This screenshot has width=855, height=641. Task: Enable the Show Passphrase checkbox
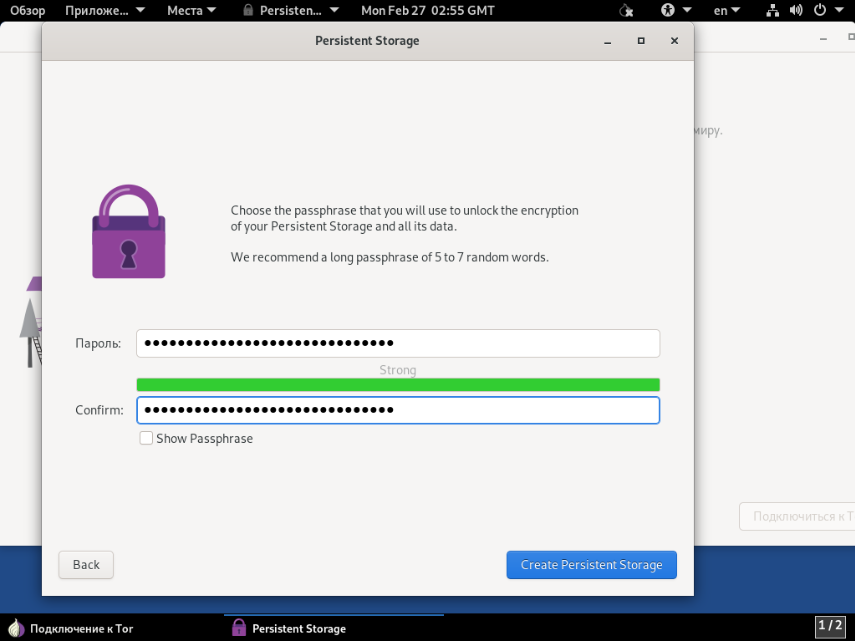pyautogui.click(x=147, y=438)
